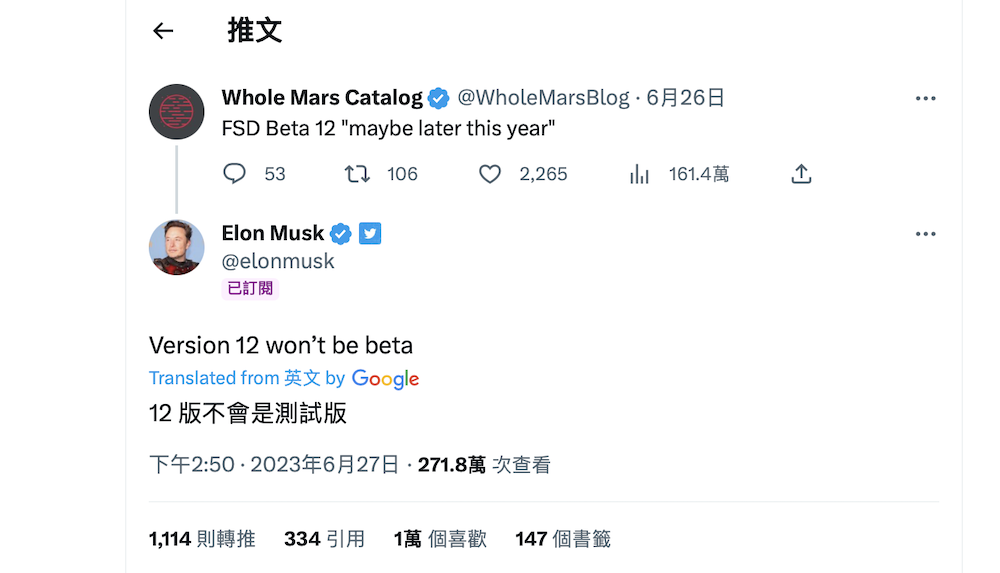The height and width of the screenshot is (573, 1000).
Task: Click the Twitter affiliation badge beside Elon Musk
Action: coord(370,234)
